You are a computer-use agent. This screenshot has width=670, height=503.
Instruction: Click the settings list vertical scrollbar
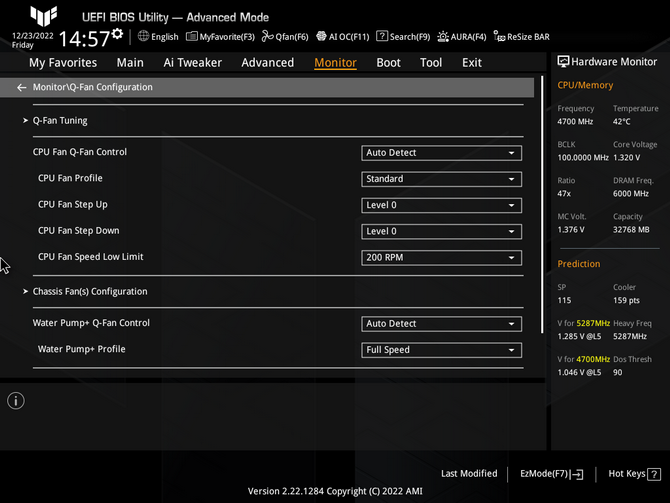point(542,204)
